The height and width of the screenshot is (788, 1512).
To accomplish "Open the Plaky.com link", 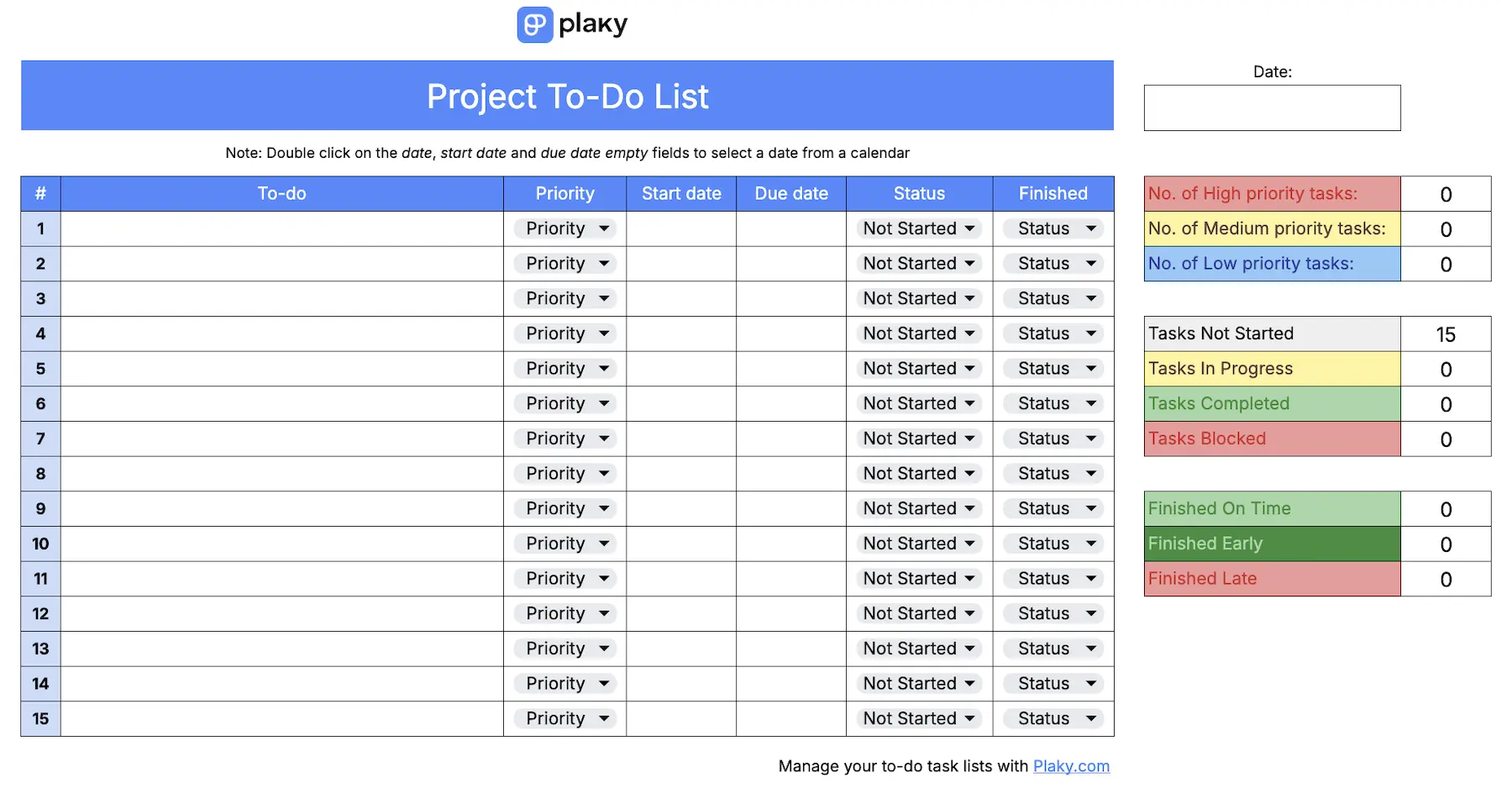I will tap(1070, 765).
